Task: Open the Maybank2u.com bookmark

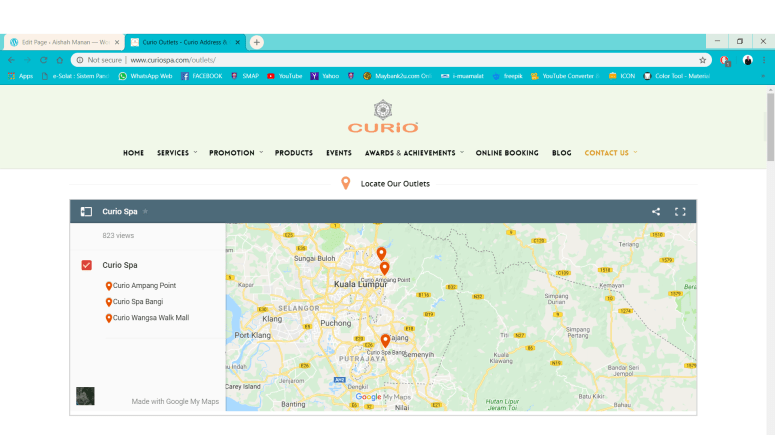Action: 397,76
